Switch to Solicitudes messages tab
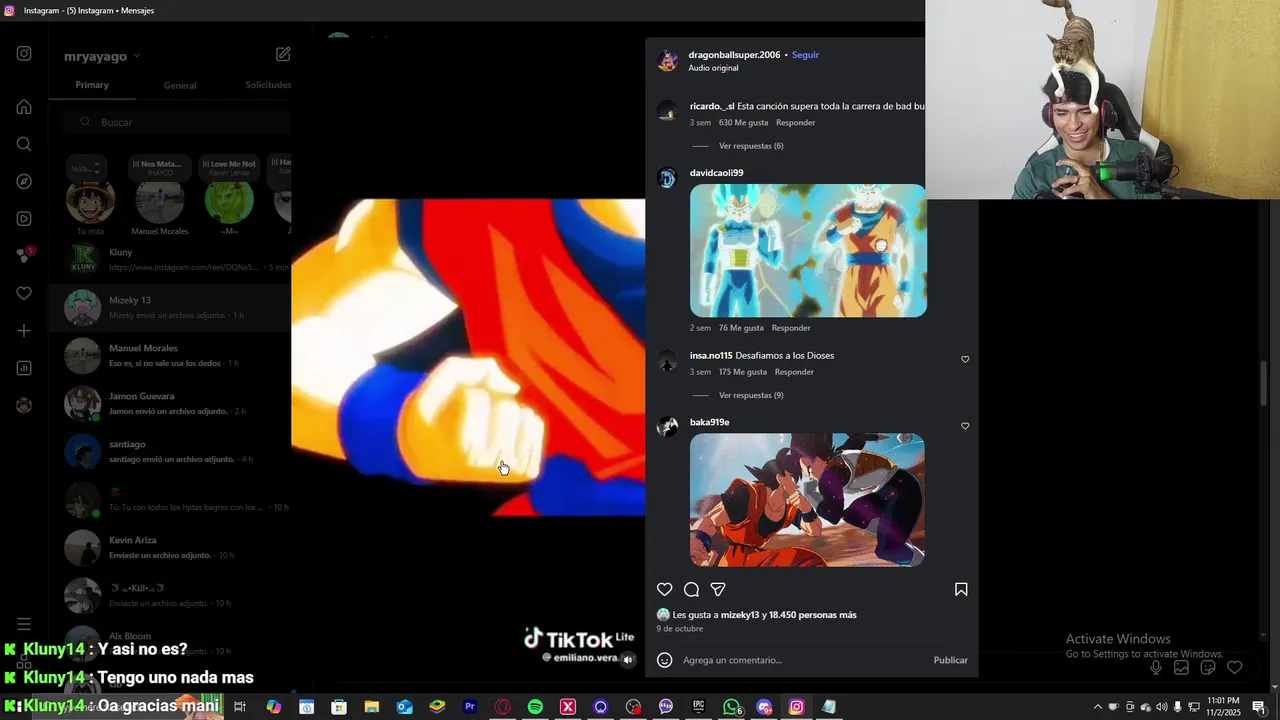 pyautogui.click(x=268, y=85)
